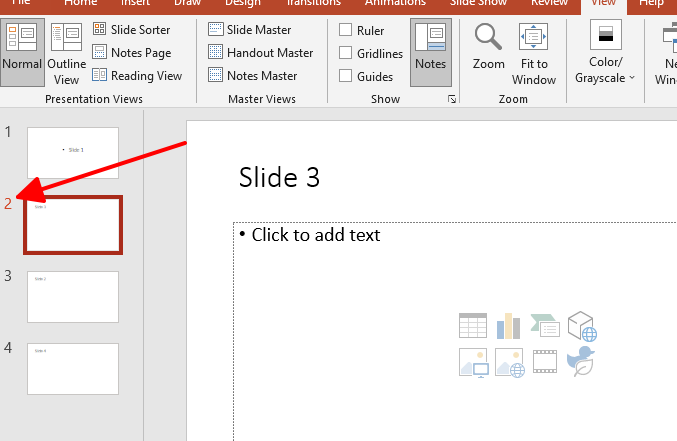This screenshot has height=441, width=677.
Task: Enable the Gridlines checkbox
Action: (346, 54)
